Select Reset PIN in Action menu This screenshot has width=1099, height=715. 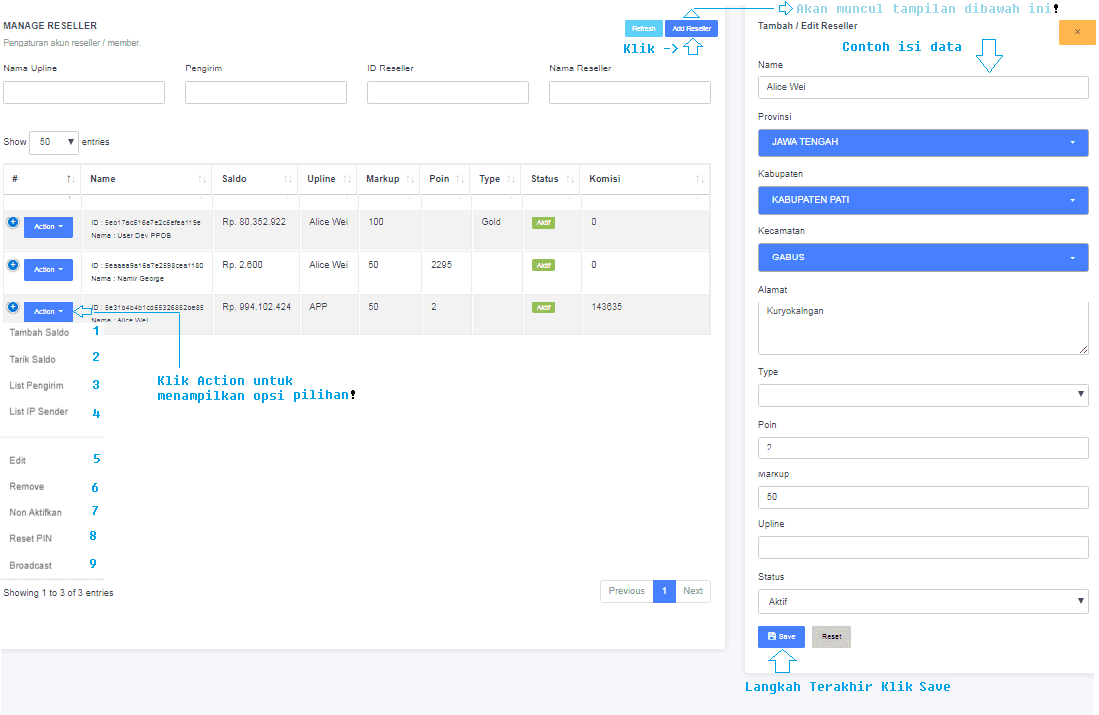coord(31,539)
